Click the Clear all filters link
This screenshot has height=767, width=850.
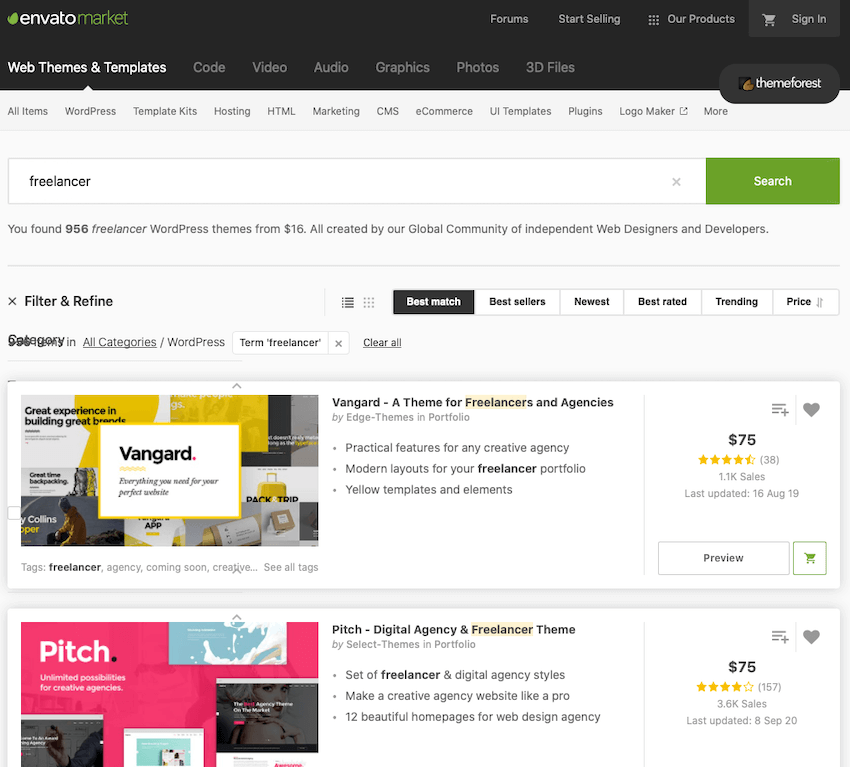[382, 343]
